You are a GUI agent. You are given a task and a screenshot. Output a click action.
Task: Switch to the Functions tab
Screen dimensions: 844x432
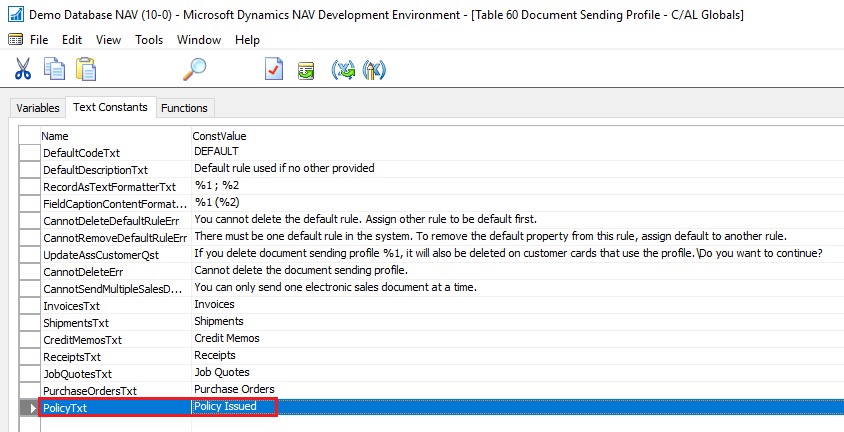coord(184,107)
